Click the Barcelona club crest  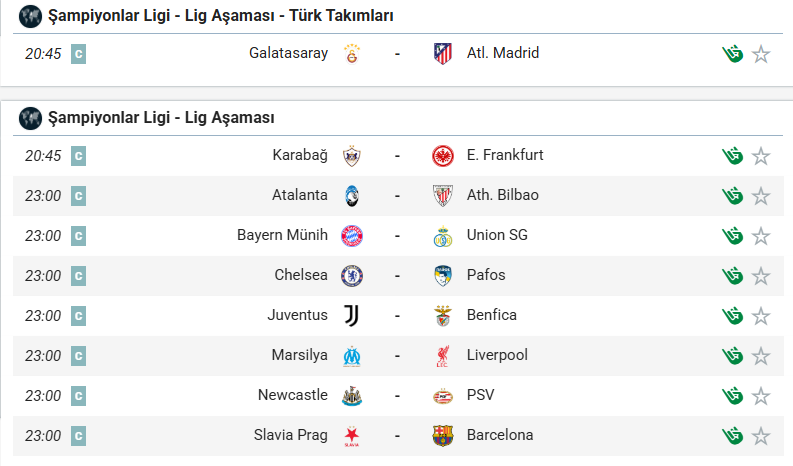click(442, 436)
